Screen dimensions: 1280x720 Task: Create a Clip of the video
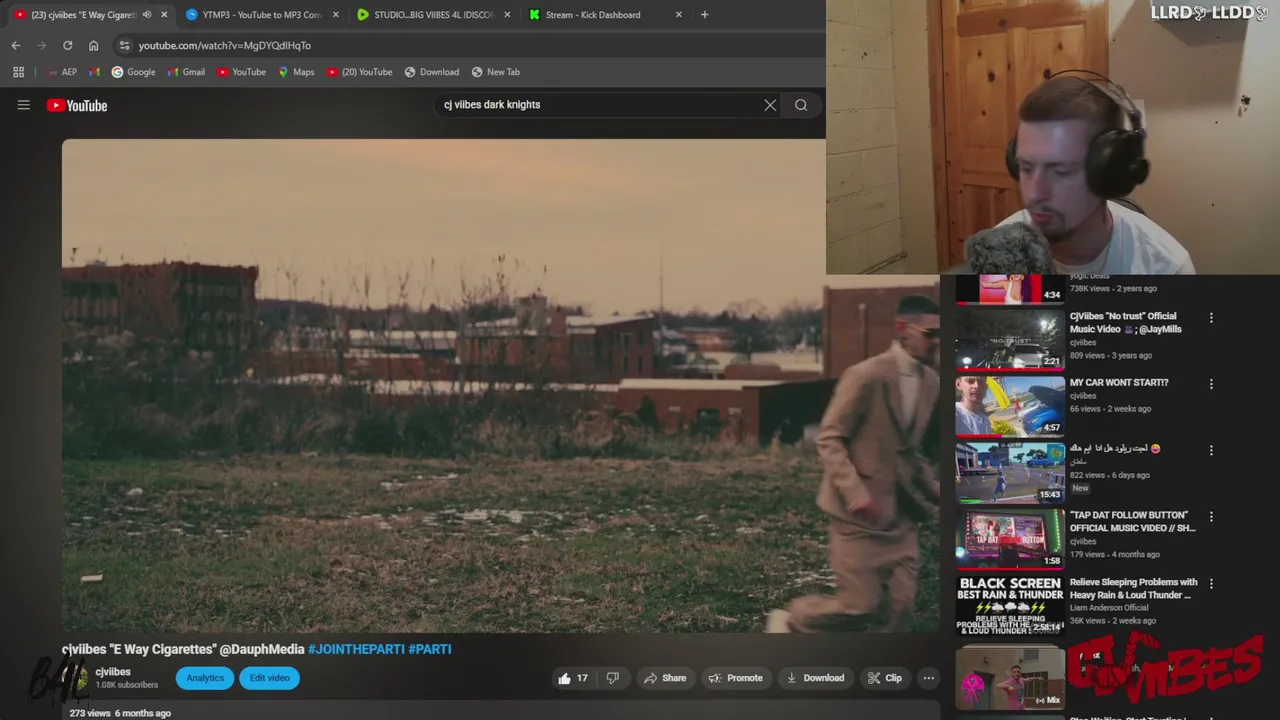point(885,678)
